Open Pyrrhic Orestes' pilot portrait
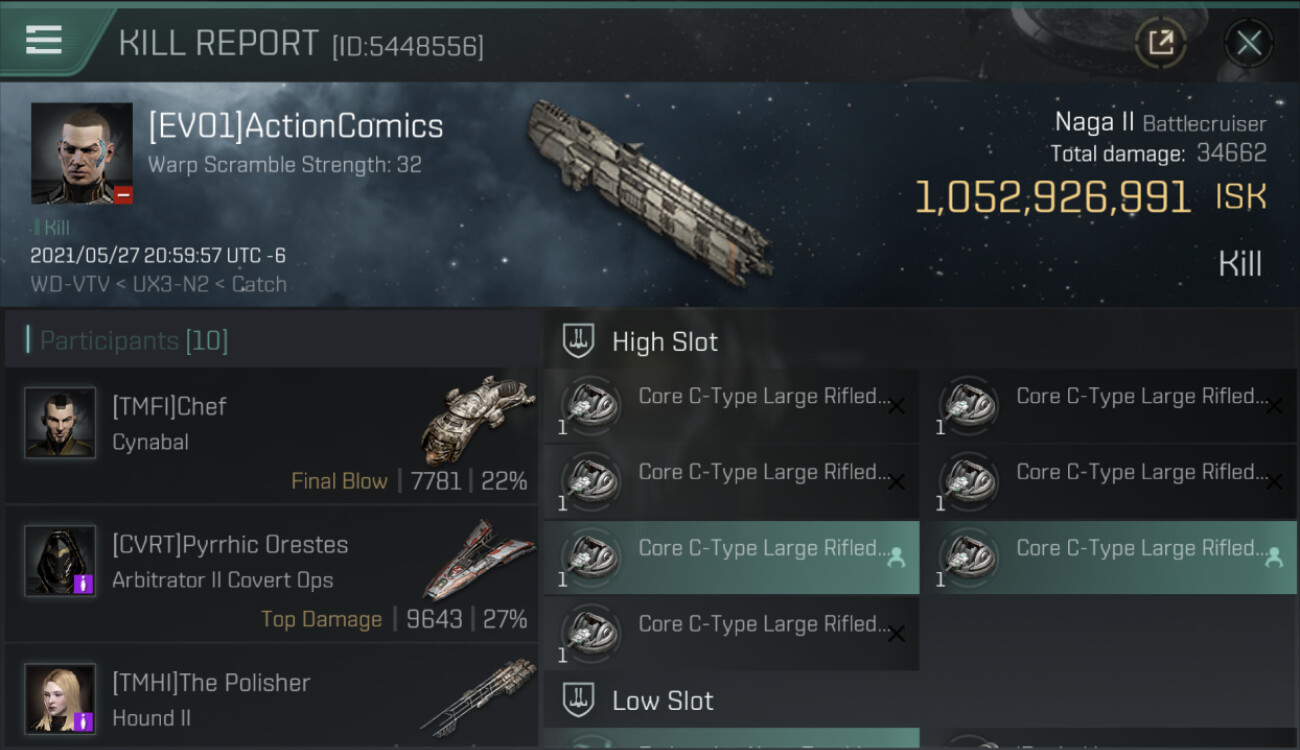1300x750 pixels. coord(60,561)
